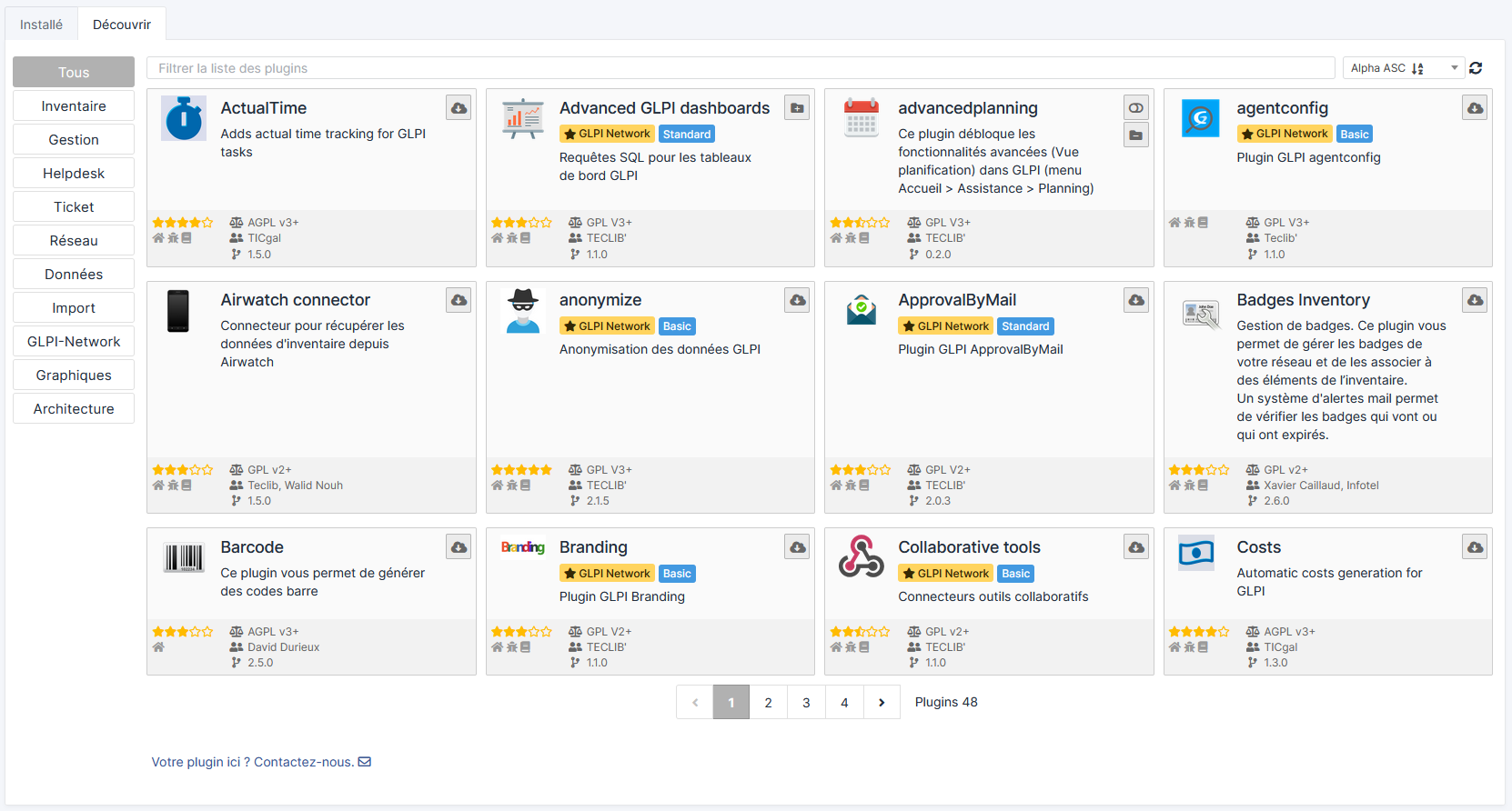
Task: Refresh the plugin list
Action: [x=1476, y=68]
